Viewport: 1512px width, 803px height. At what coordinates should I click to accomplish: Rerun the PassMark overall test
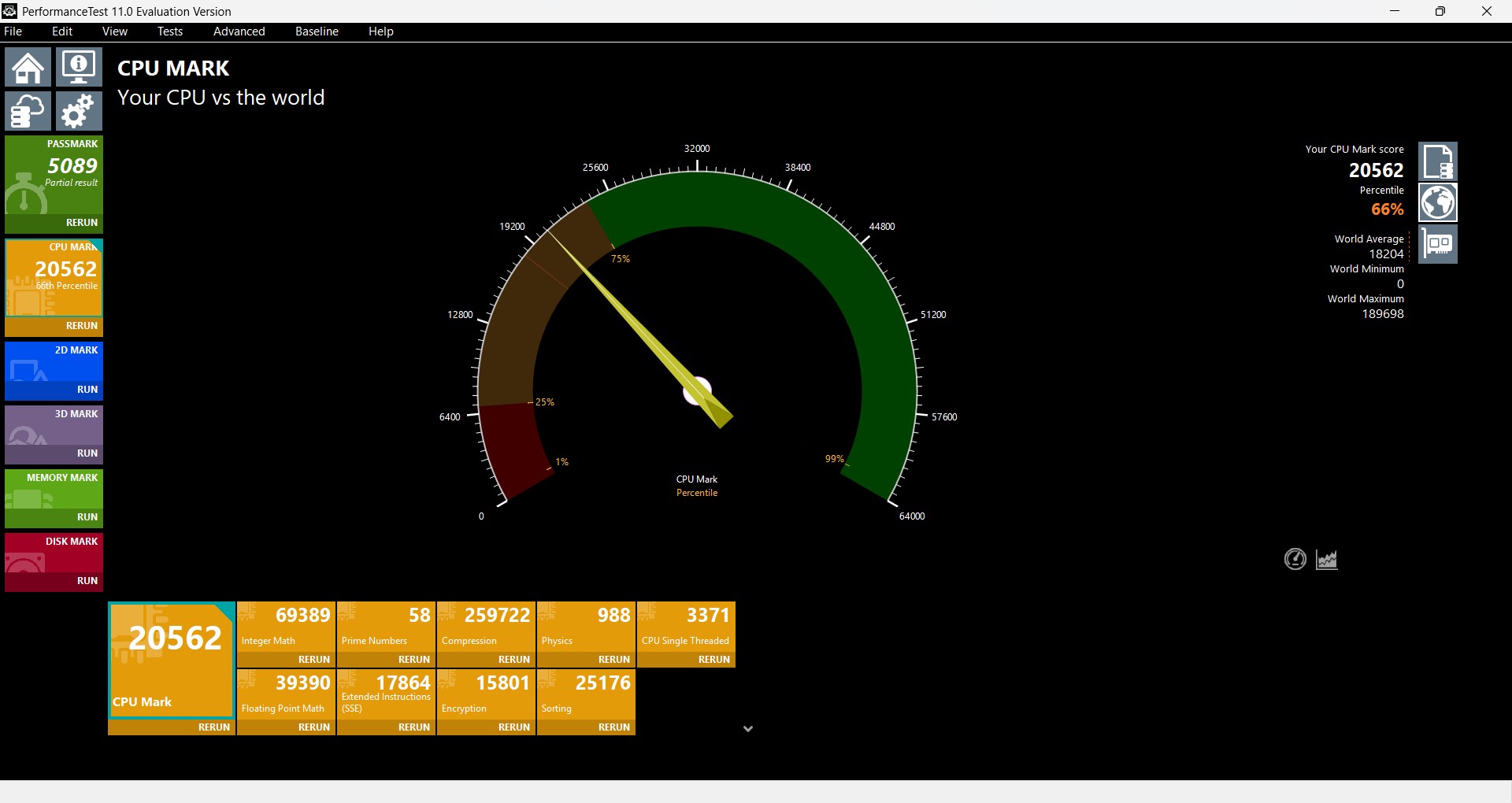pos(82,223)
